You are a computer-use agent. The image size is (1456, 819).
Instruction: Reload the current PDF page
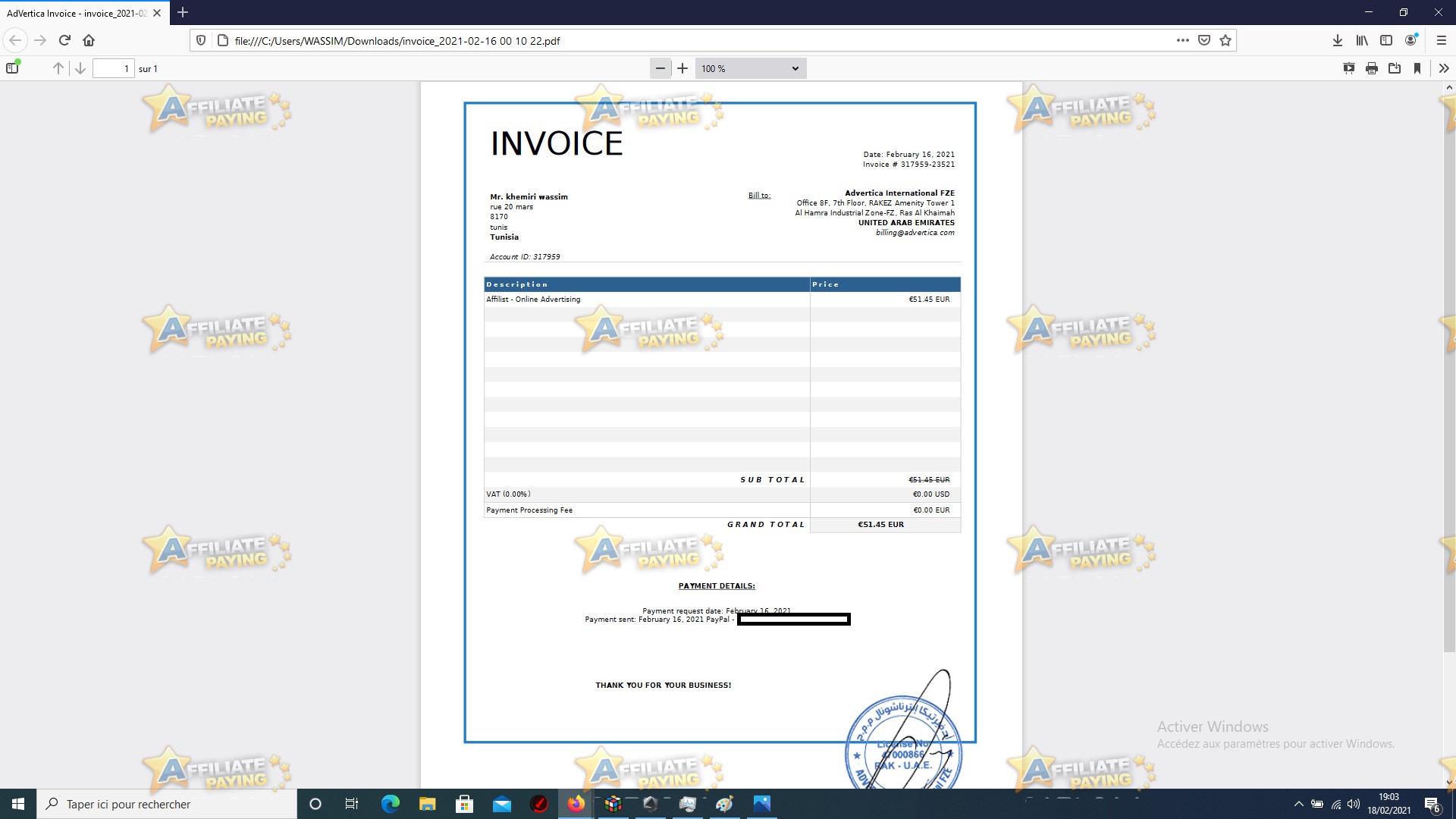tap(64, 40)
